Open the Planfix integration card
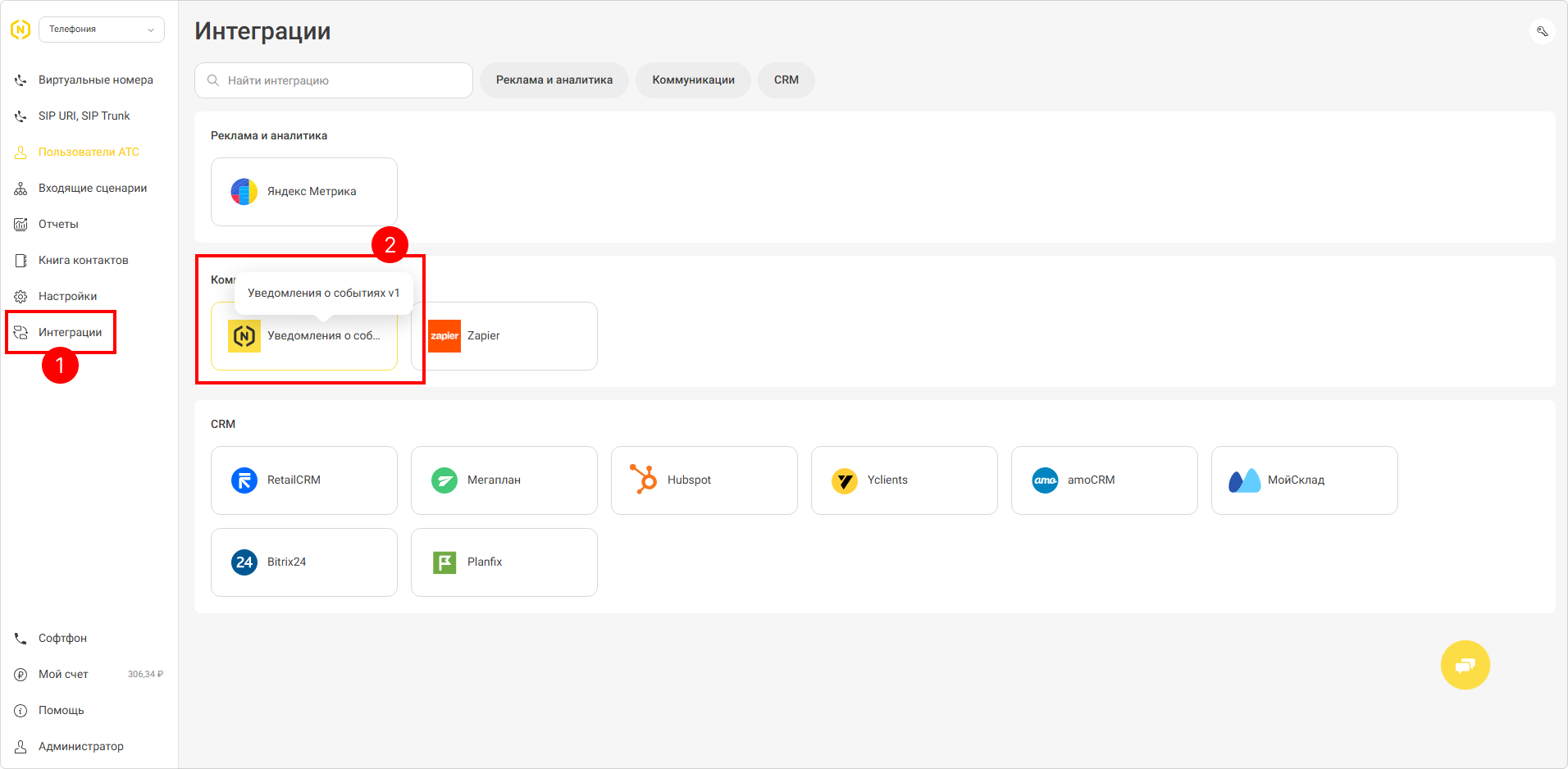 (504, 562)
